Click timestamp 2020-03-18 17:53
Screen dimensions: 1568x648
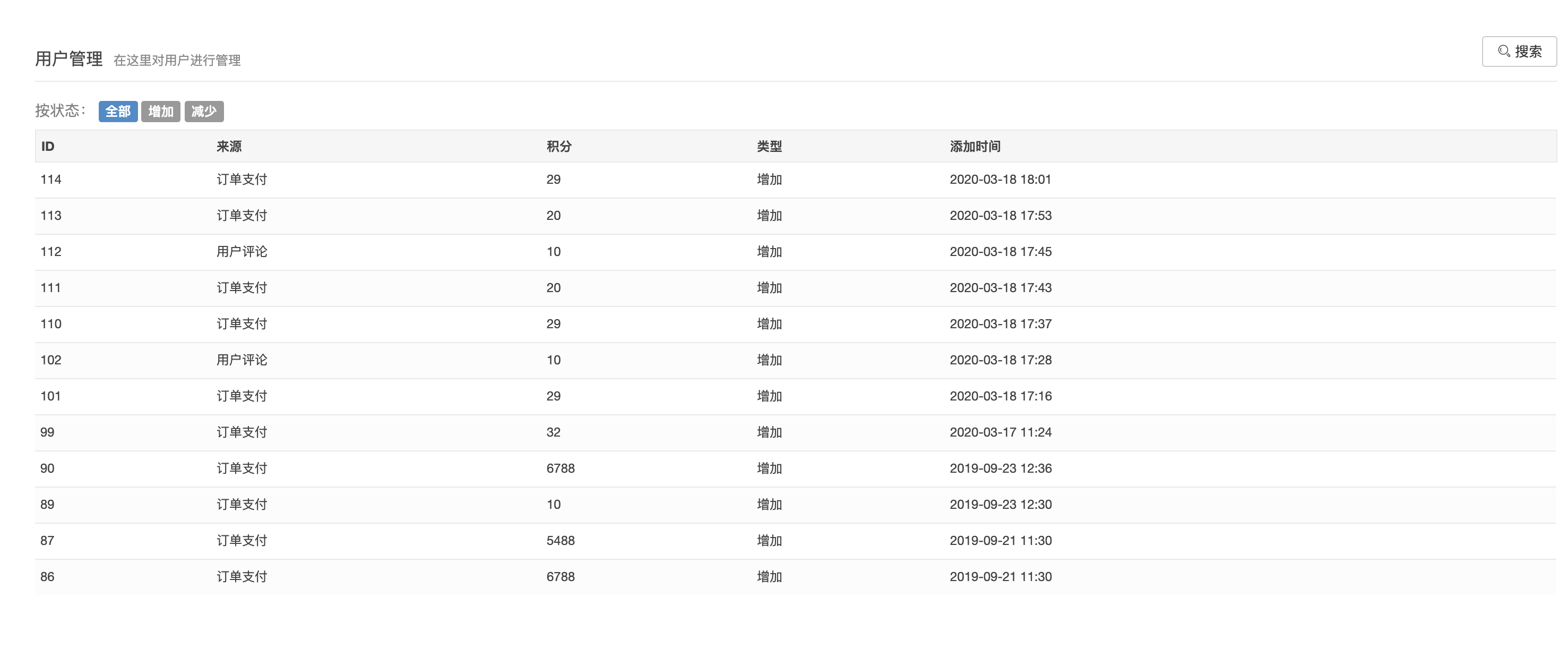click(x=1000, y=216)
